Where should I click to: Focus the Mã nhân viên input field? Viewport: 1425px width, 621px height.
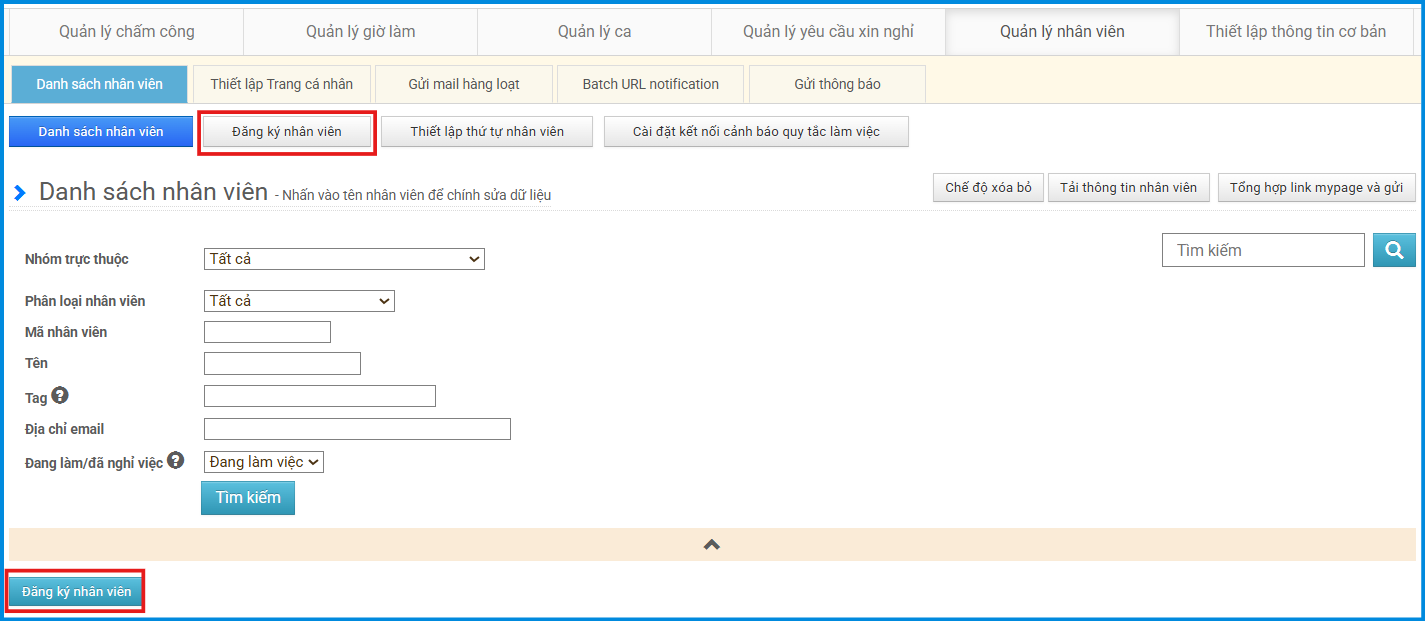tap(267, 332)
